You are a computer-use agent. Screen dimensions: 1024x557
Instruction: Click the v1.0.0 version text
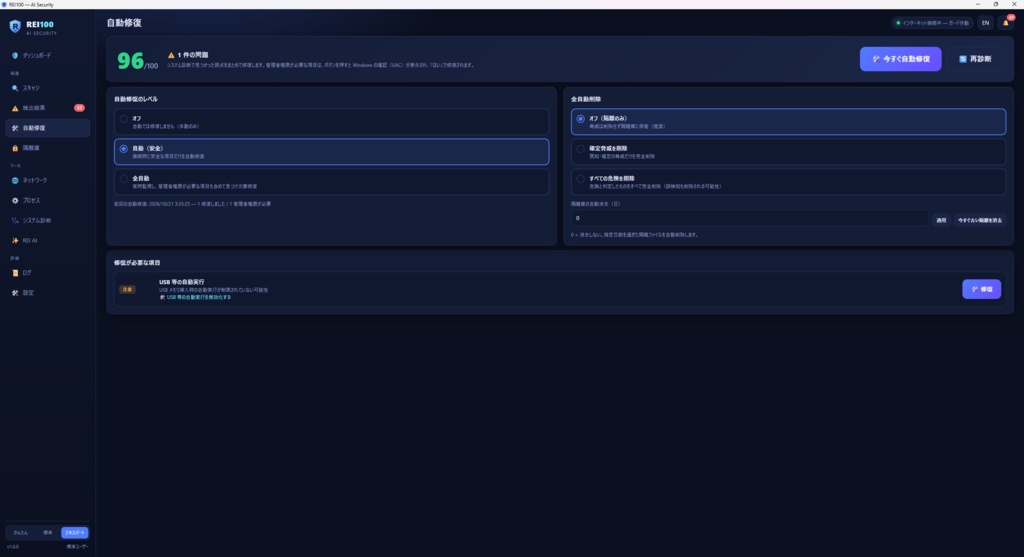point(13,547)
